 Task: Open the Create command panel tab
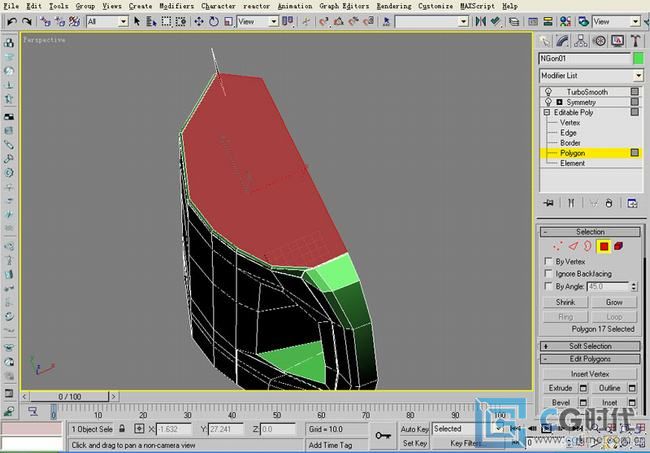coord(545,41)
